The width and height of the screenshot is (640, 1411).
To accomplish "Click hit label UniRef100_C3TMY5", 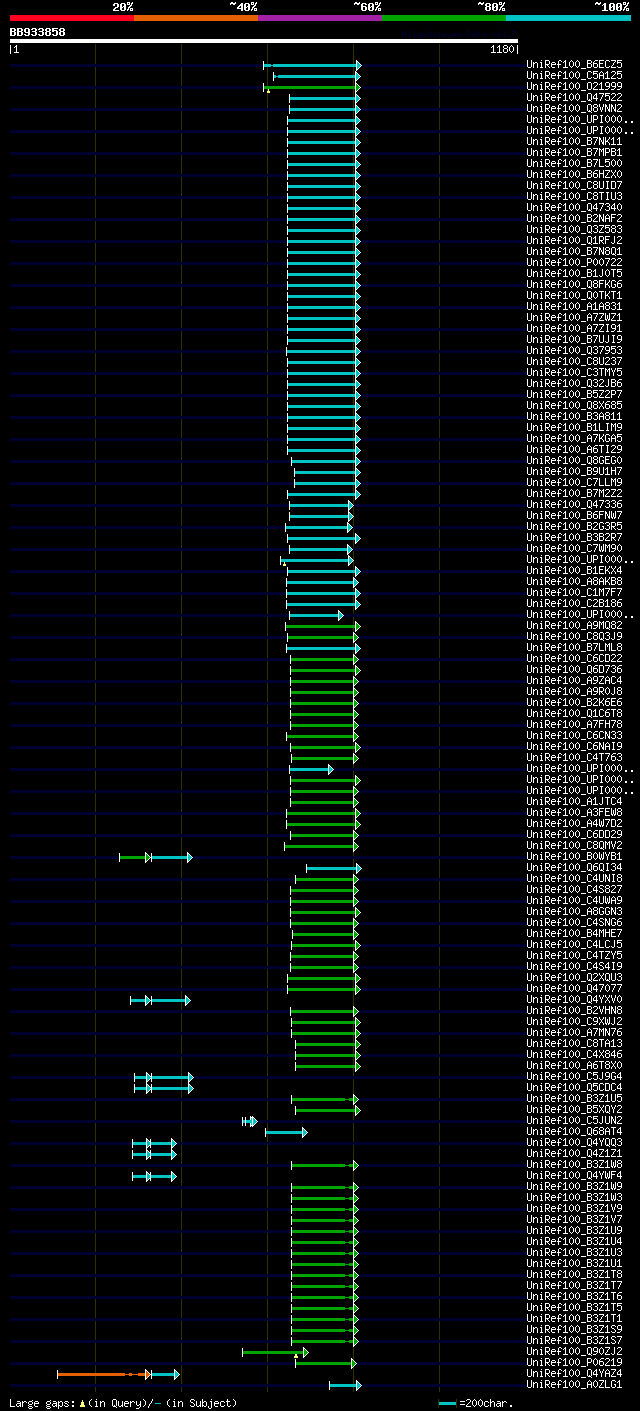I will click(x=574, y=372).
